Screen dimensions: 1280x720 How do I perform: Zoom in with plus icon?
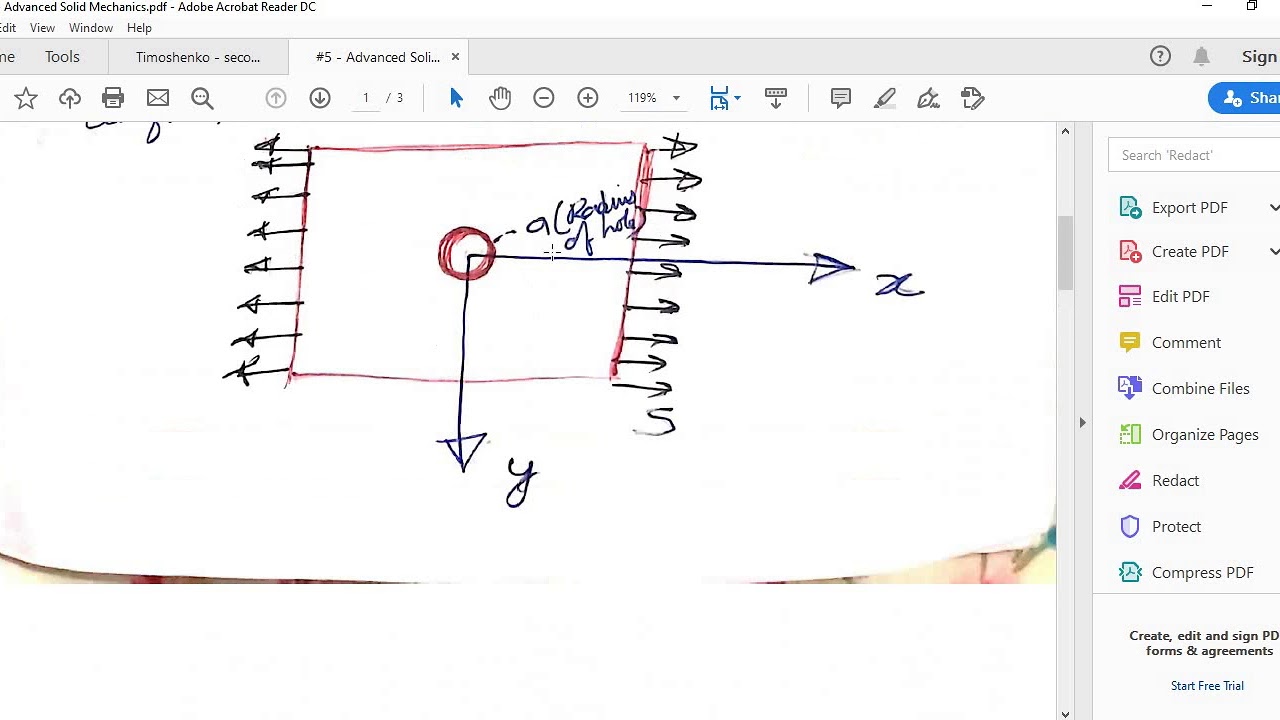pos(588,98)
